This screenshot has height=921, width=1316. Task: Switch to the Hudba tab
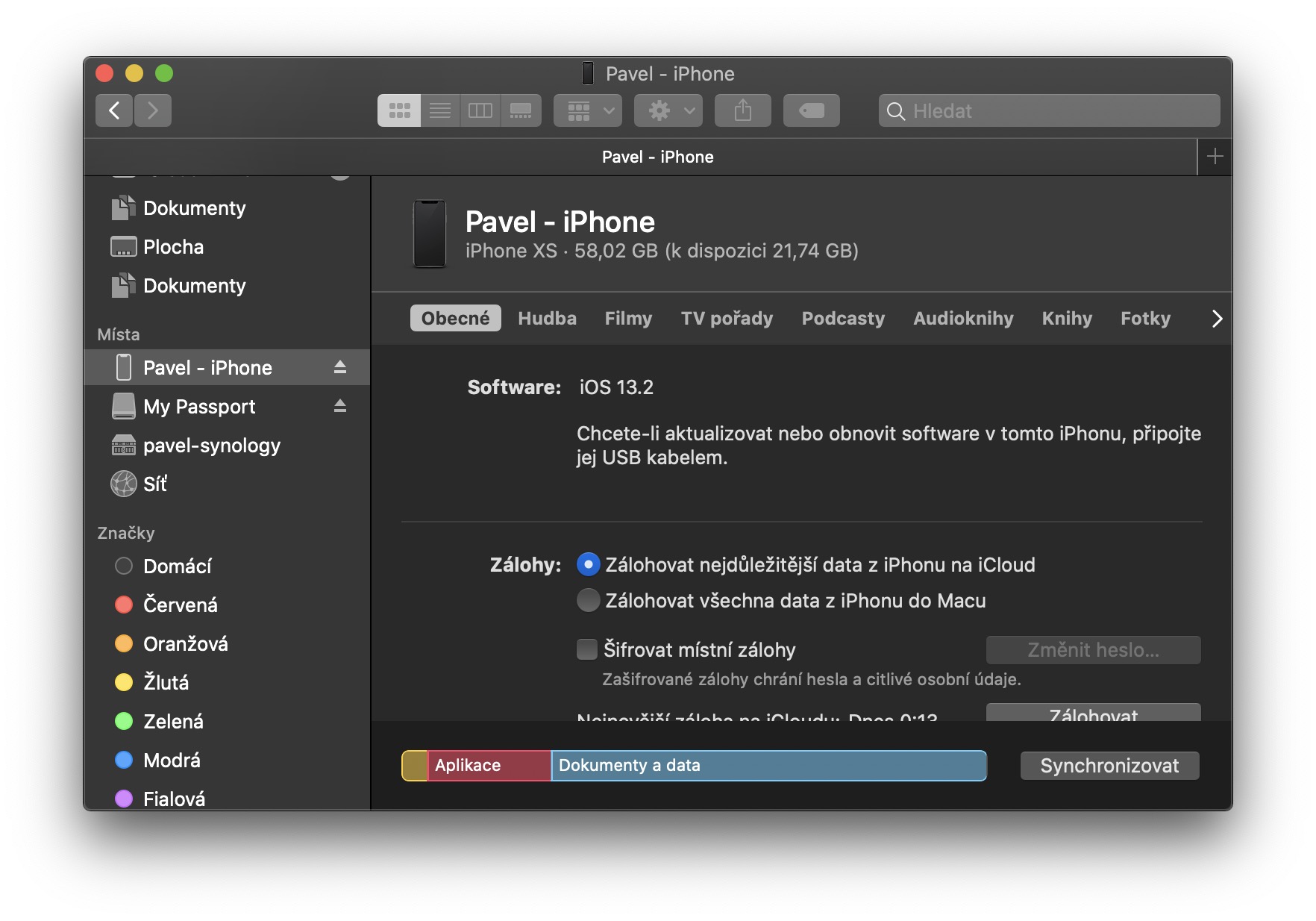[547, 318]
